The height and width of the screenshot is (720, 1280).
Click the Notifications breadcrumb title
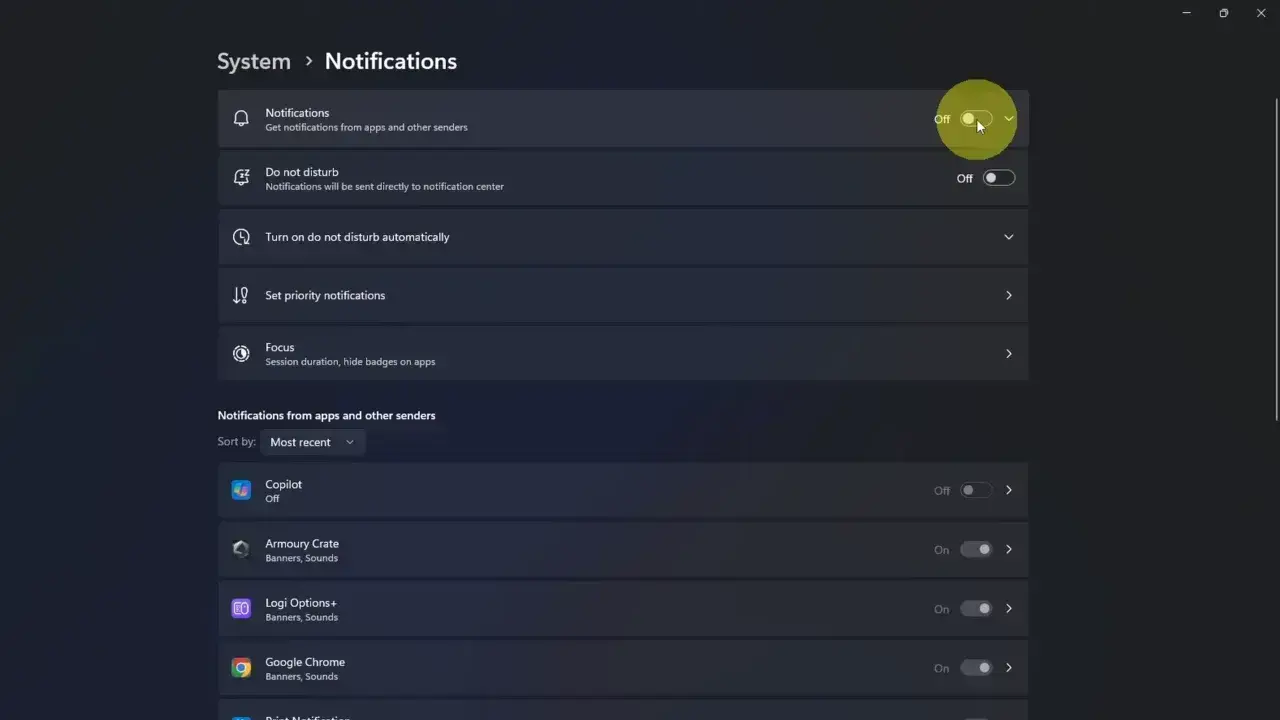(390, 61)
